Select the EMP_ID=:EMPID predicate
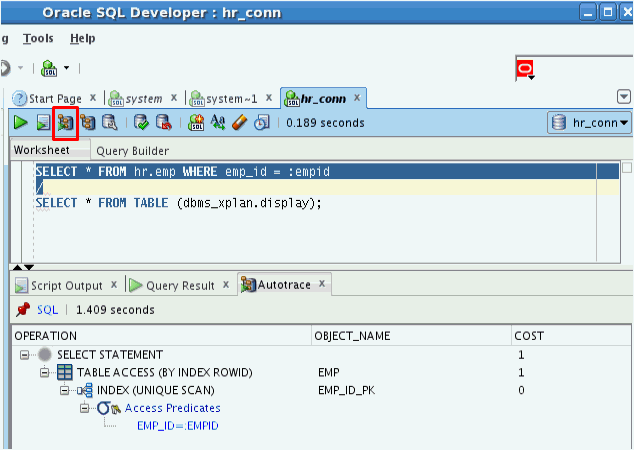The image size is (634, 450). tap(178, 425)
